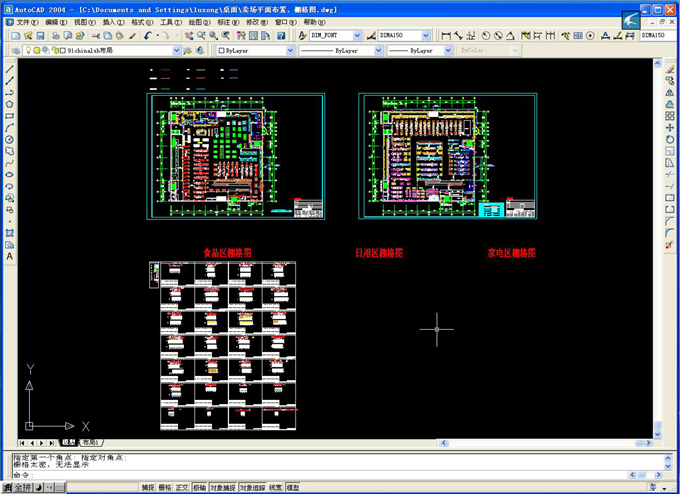Viewport: 680px width, 494px height.
Task: Switch to the 布局1 layout tab
Action: [x=90, y=442]
